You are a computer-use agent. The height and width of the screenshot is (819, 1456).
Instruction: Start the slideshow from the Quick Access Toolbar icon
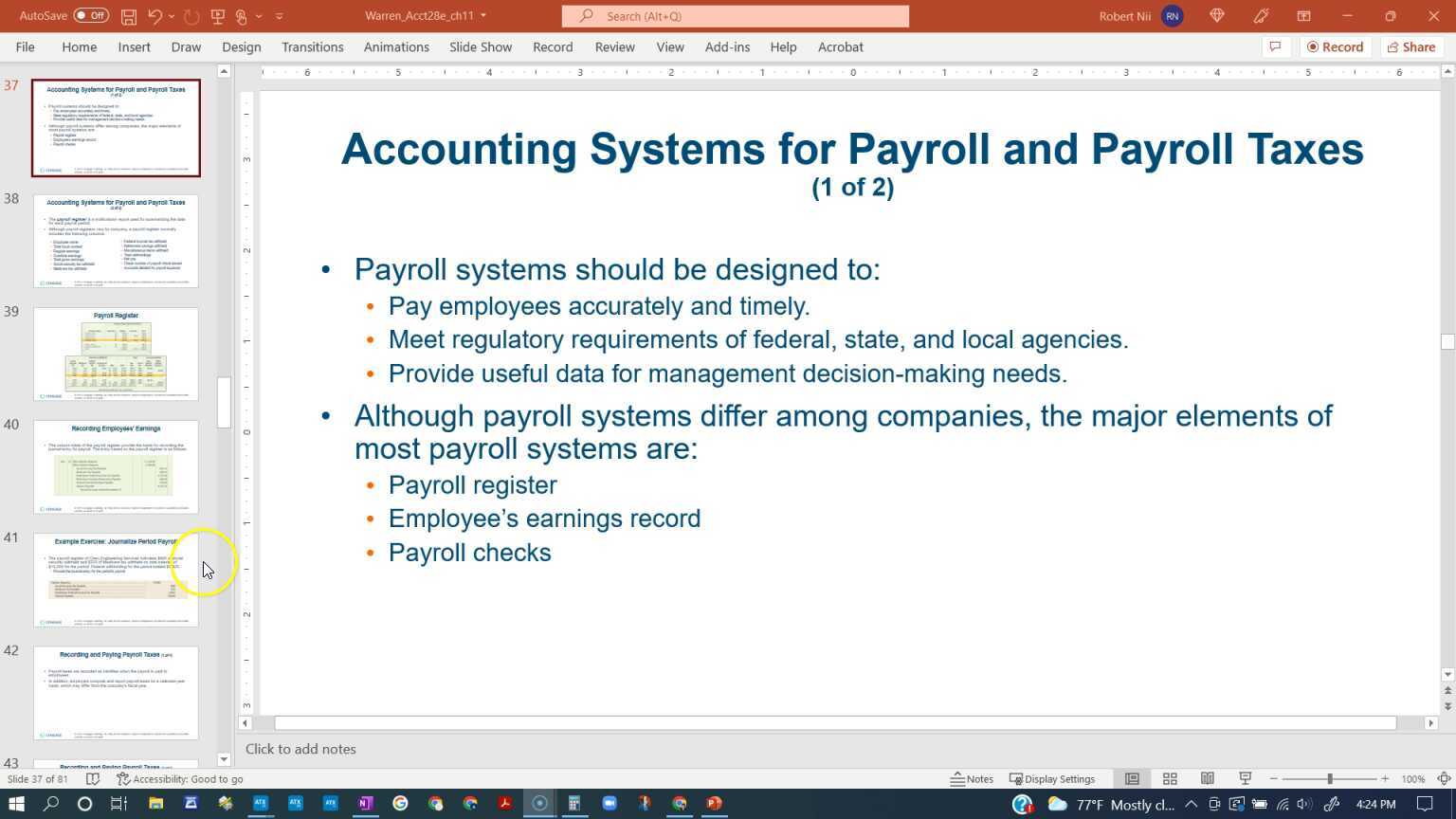tap(217, 16)
